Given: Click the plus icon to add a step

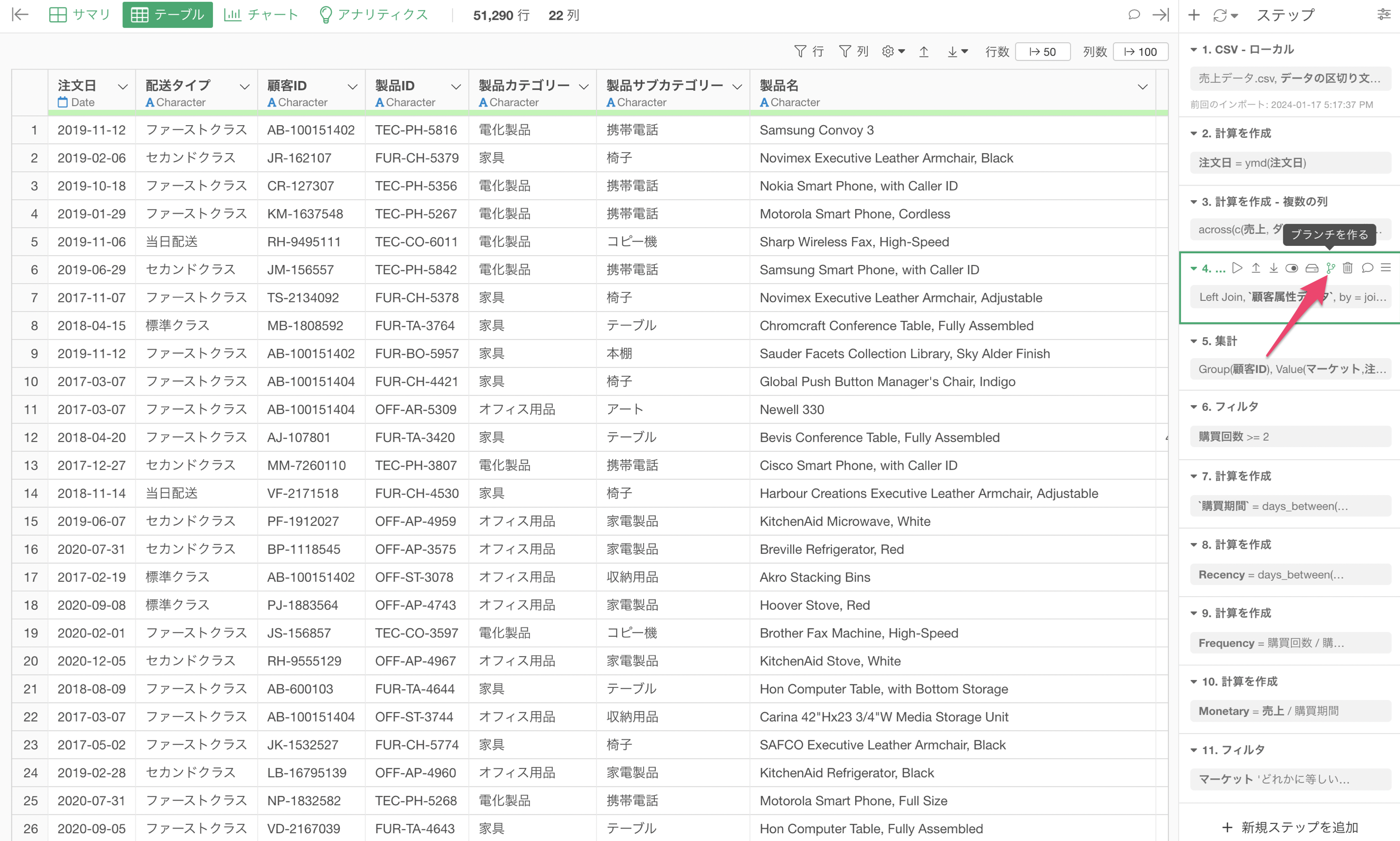Looking at the screenshot, I should (1194, 15).
